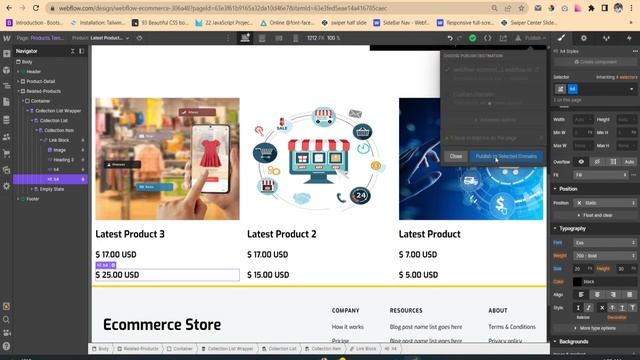Open the Ecommerce cart panel icon
This screenshot has width=640, height=360.
pyautogui.click(x=7, y=153)
